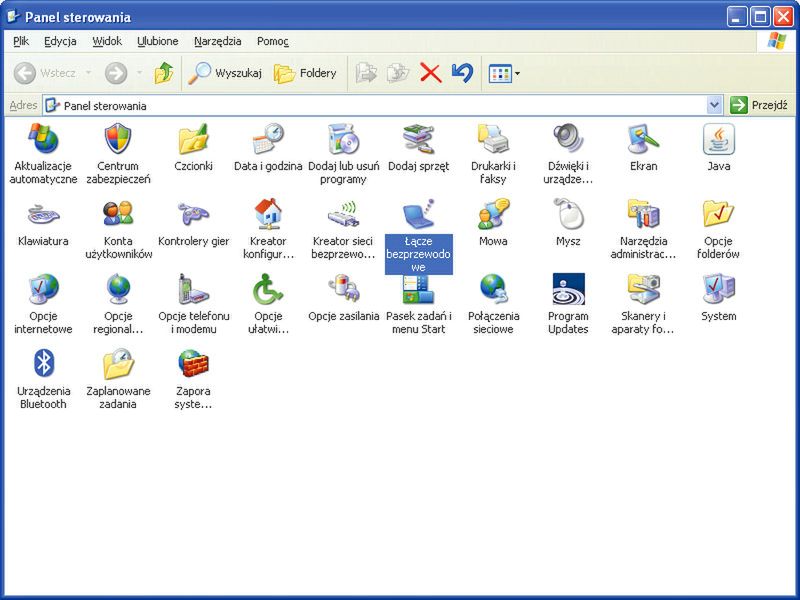Open Konta użytkowników
800x600 pixels.
coord(118,228)
